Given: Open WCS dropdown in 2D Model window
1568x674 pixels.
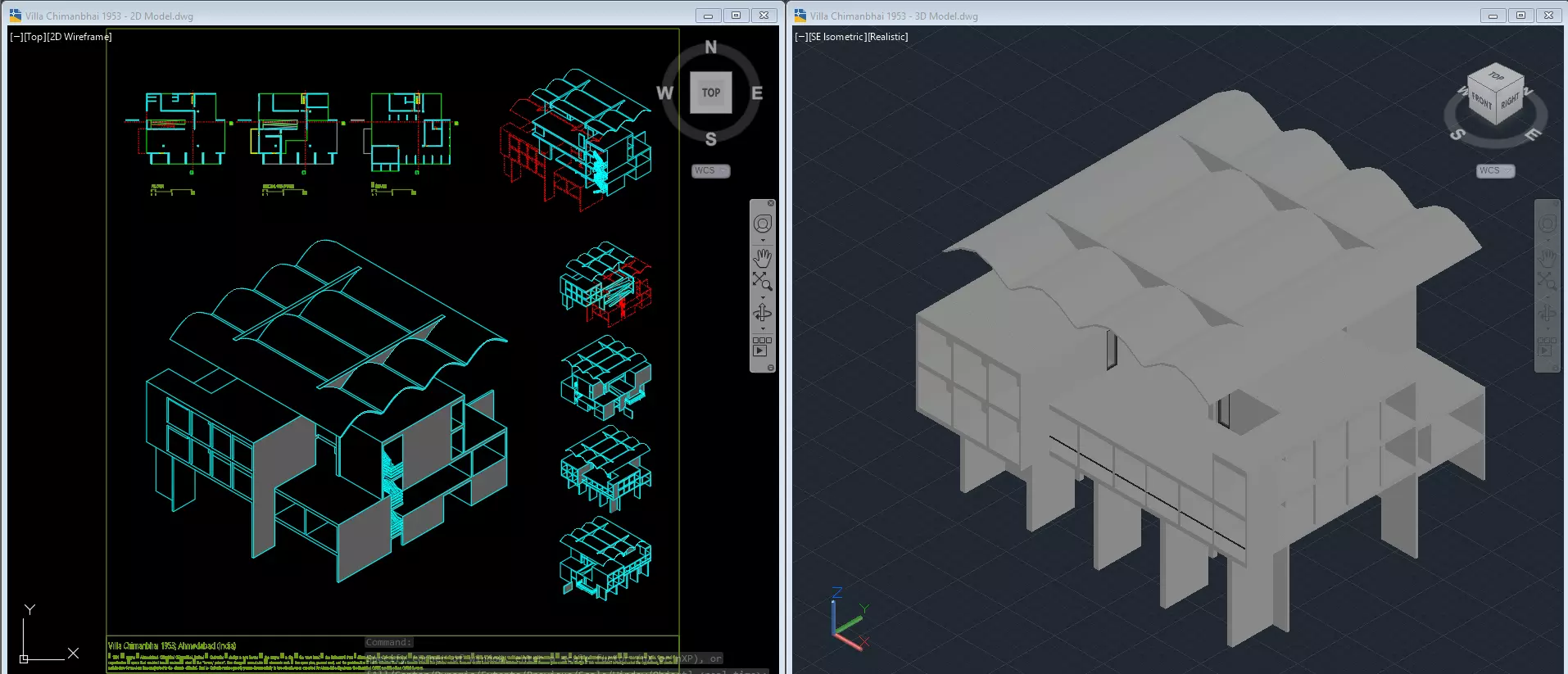Looking at the screenshot, I should [x=710, y=171].
